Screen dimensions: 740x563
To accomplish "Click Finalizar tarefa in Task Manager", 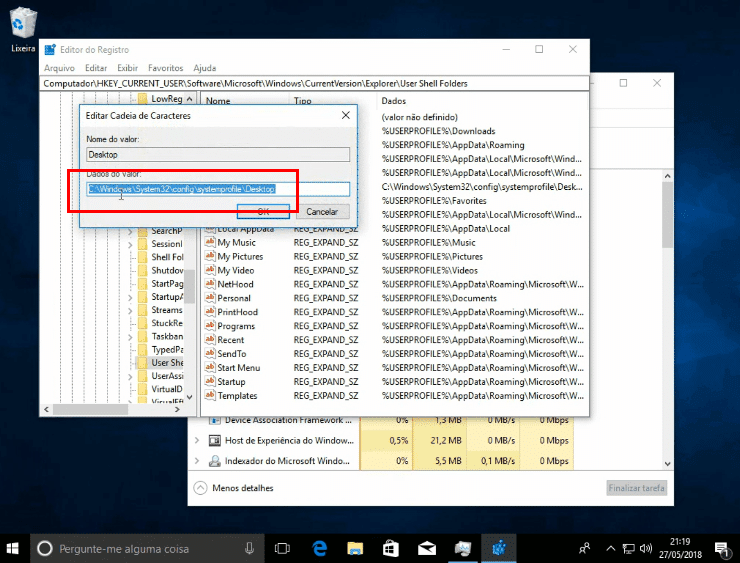I will tap(636, 488).
